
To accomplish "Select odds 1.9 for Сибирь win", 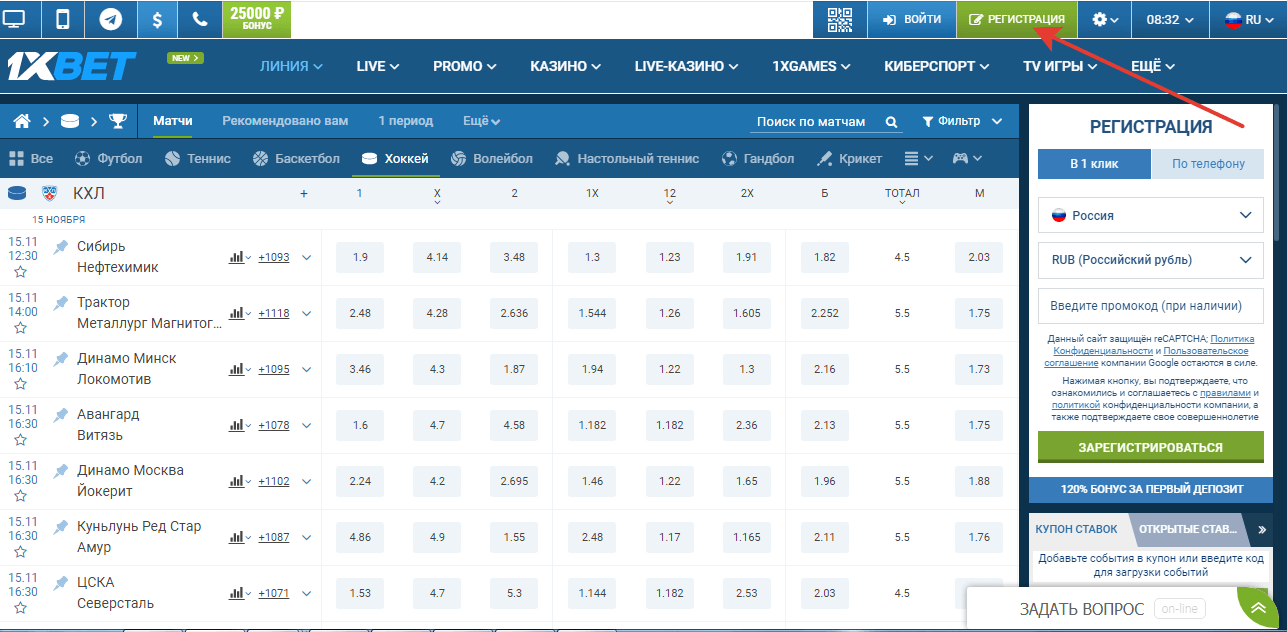I will coord(360,257).
